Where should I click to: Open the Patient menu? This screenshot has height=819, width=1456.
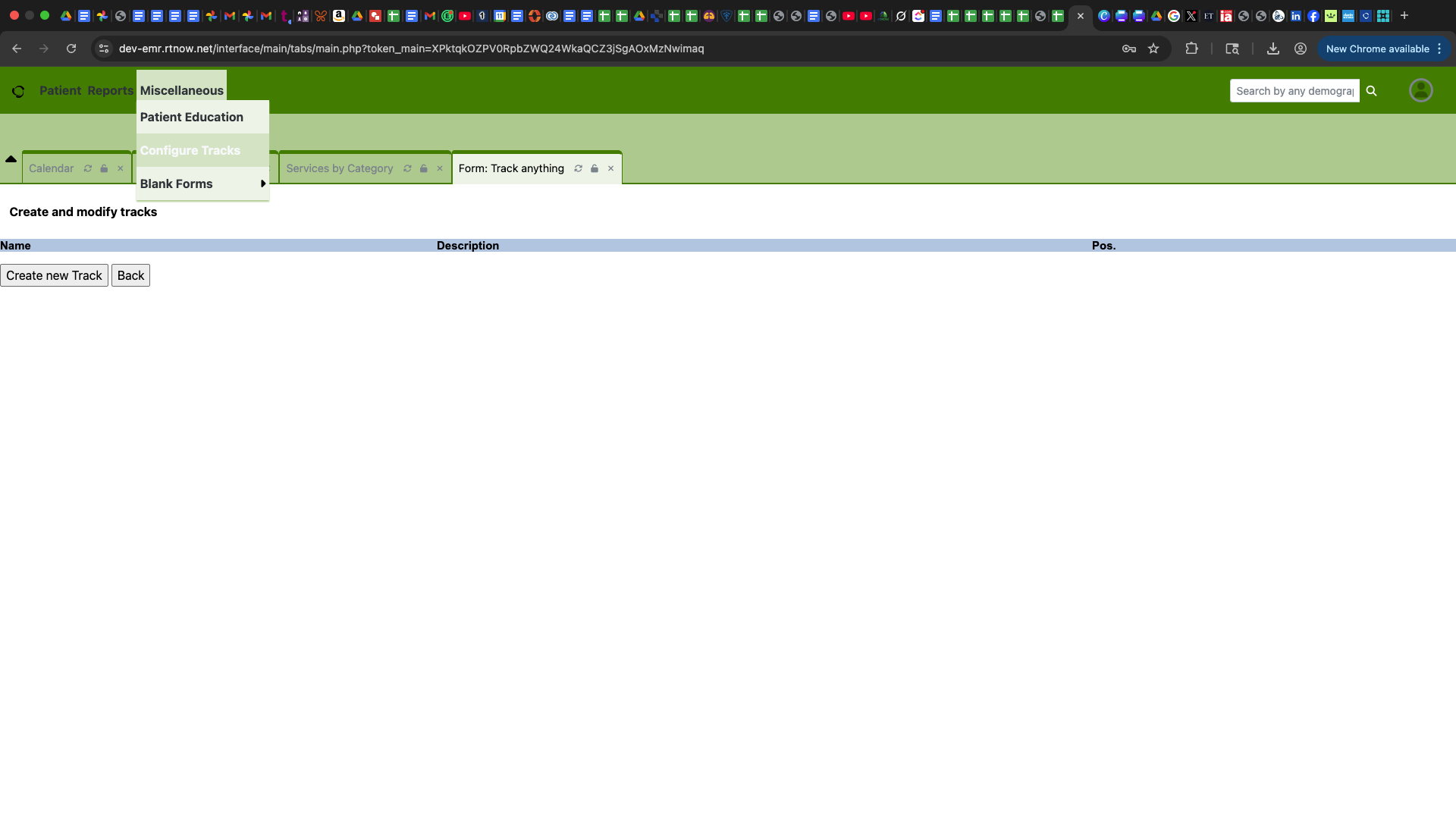pos(60,90)
